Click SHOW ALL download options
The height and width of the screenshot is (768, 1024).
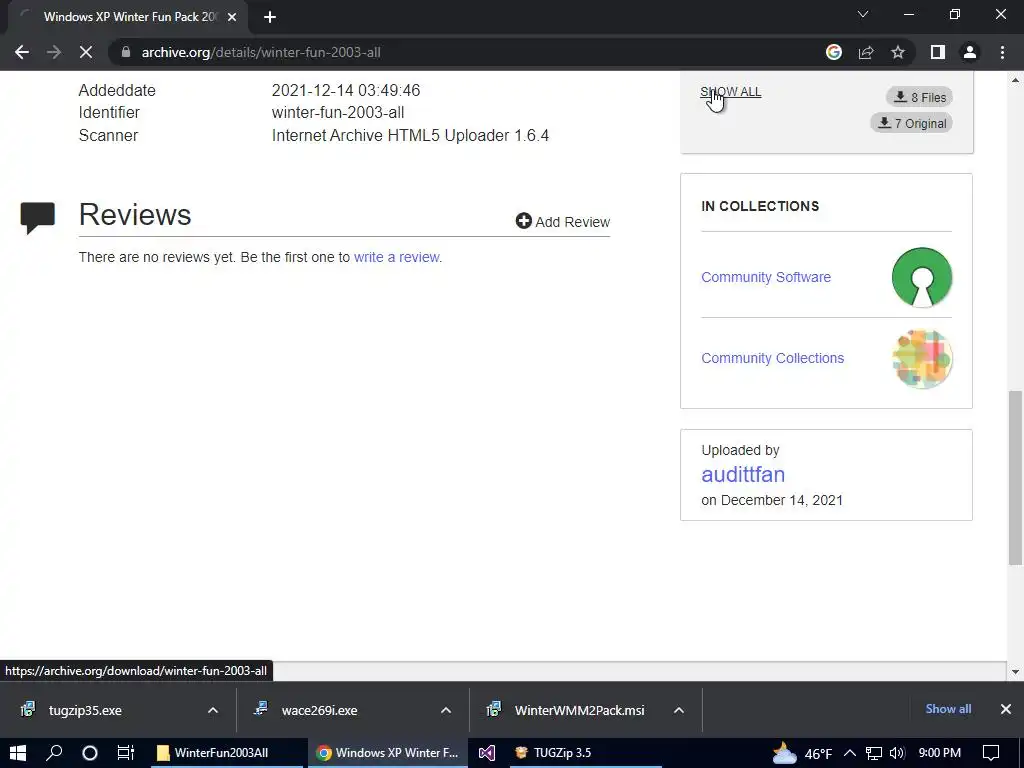(730, 92)
